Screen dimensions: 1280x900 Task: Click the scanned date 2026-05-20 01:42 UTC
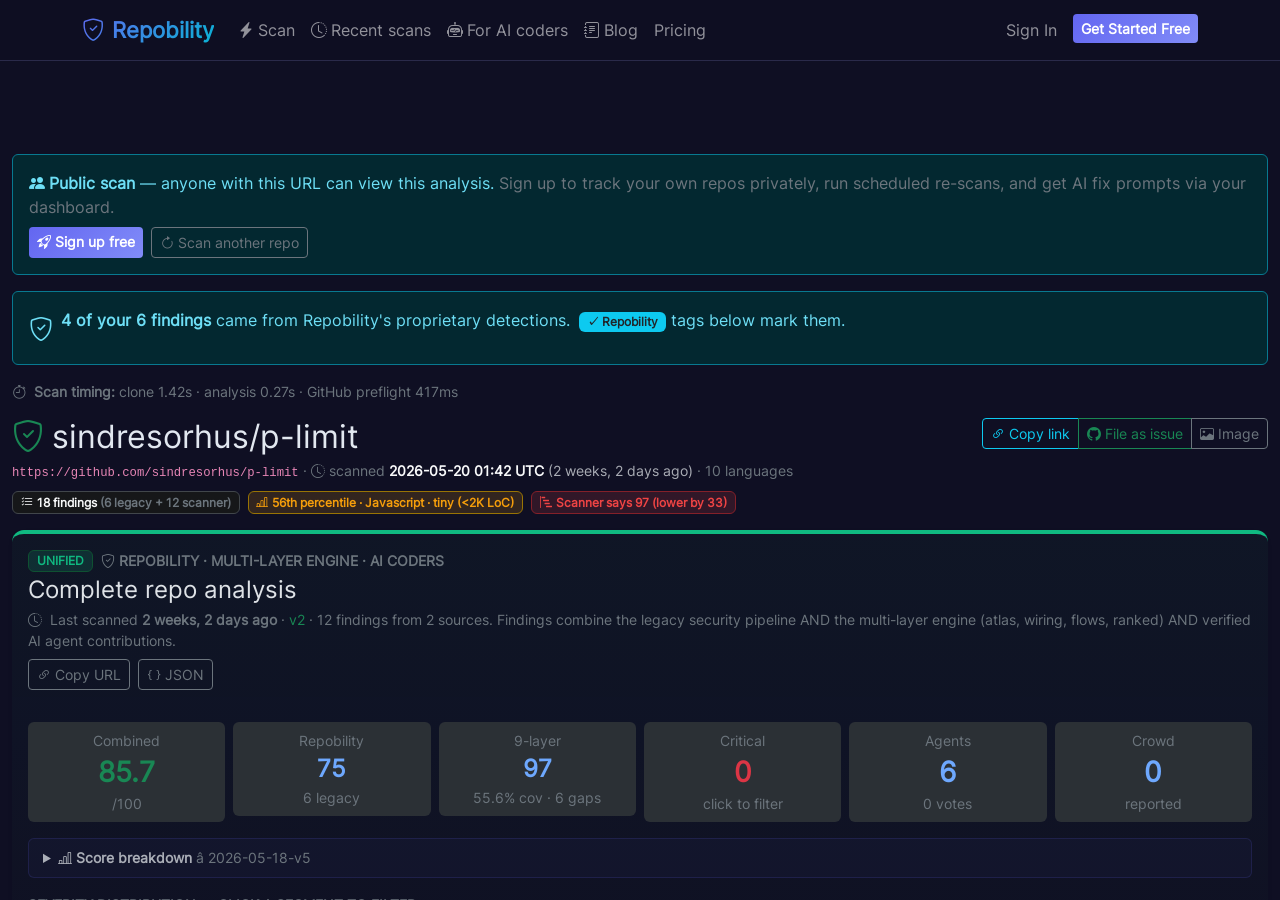coord(467,471)
